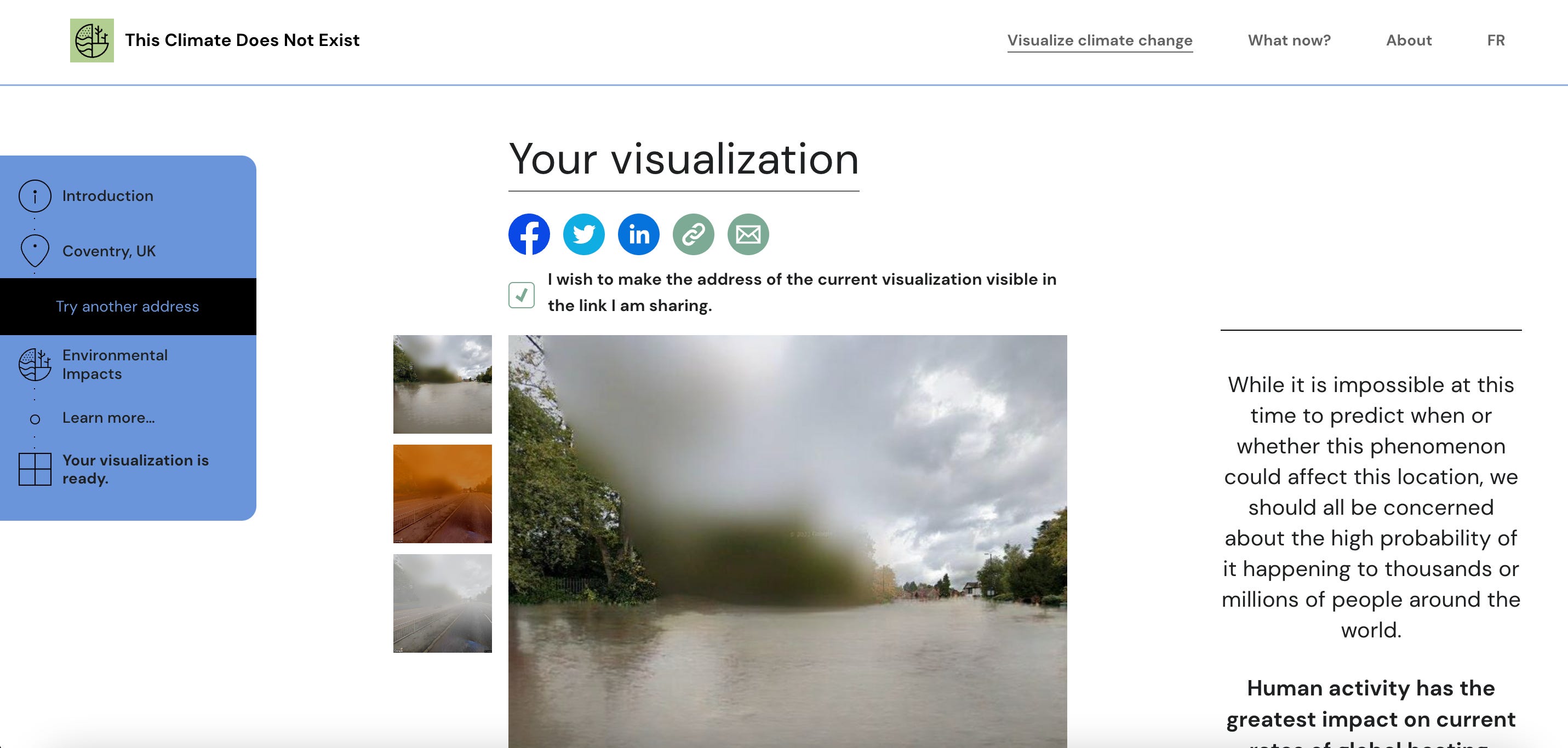Select the flood thumbnail image
The image size is (1568, 748).
tap(443, 384)
